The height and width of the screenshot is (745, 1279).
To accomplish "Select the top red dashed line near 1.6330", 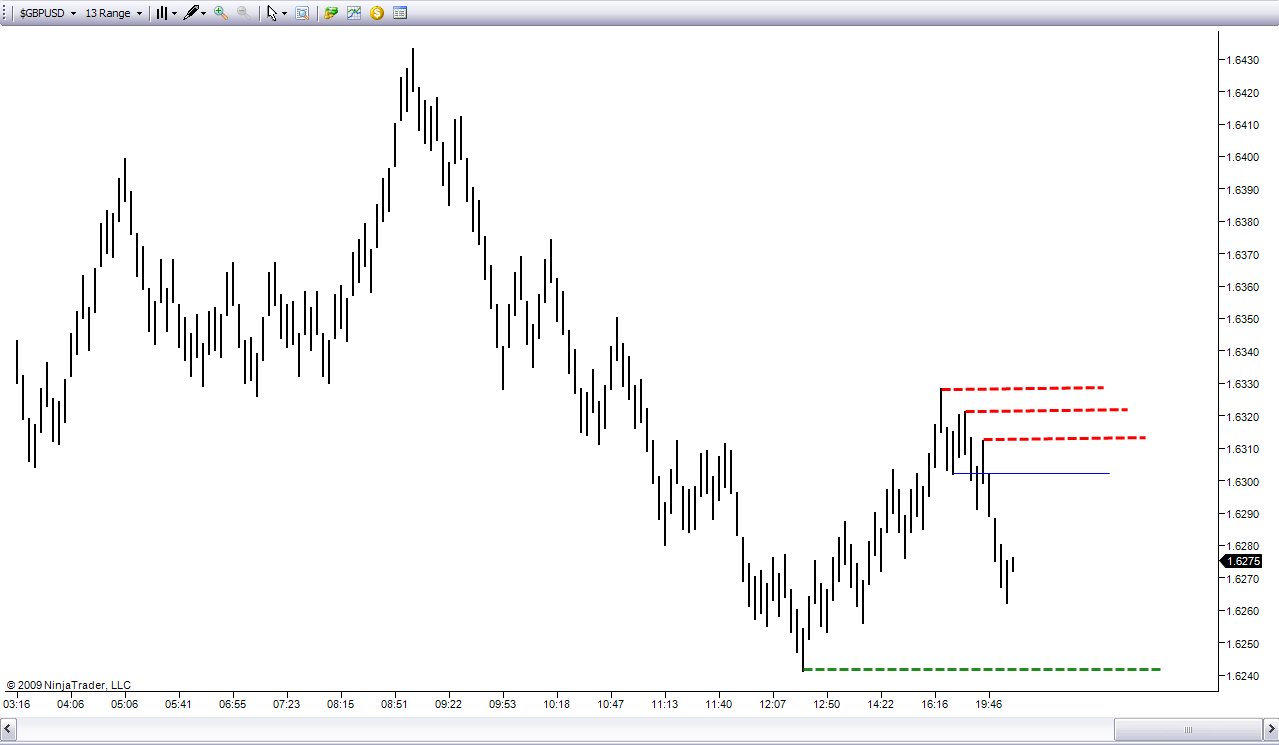I will 1022,388.
